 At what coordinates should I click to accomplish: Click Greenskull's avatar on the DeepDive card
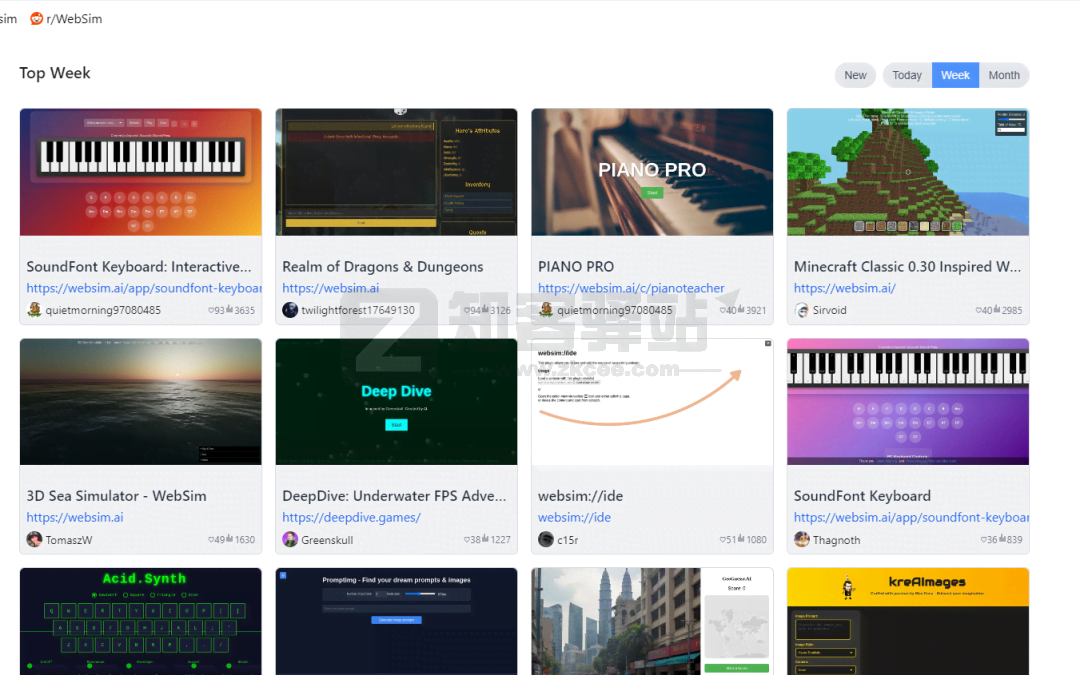tap(290, 541)
